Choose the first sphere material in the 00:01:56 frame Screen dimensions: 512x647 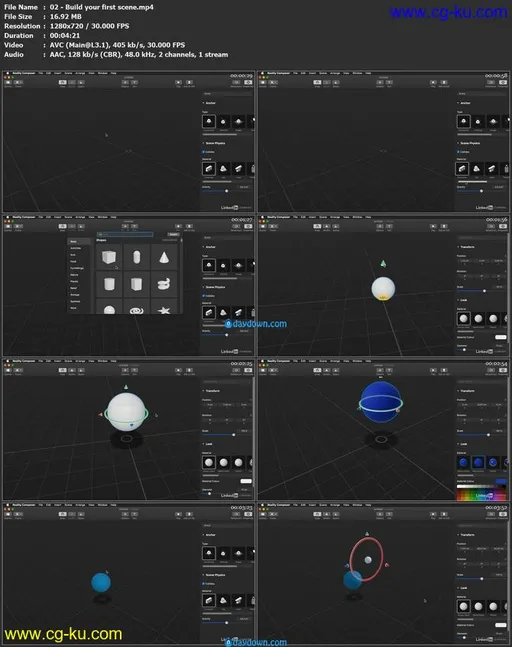click(x=463, y=319)
